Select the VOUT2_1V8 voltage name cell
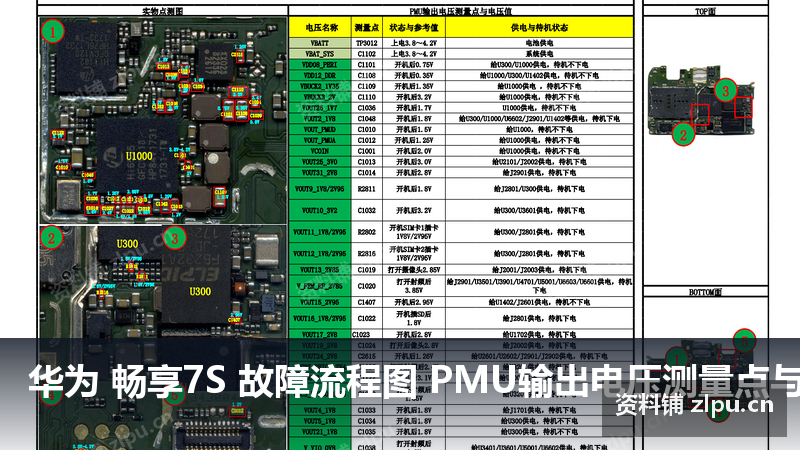 pyautogui.click(x=320, y=118)
